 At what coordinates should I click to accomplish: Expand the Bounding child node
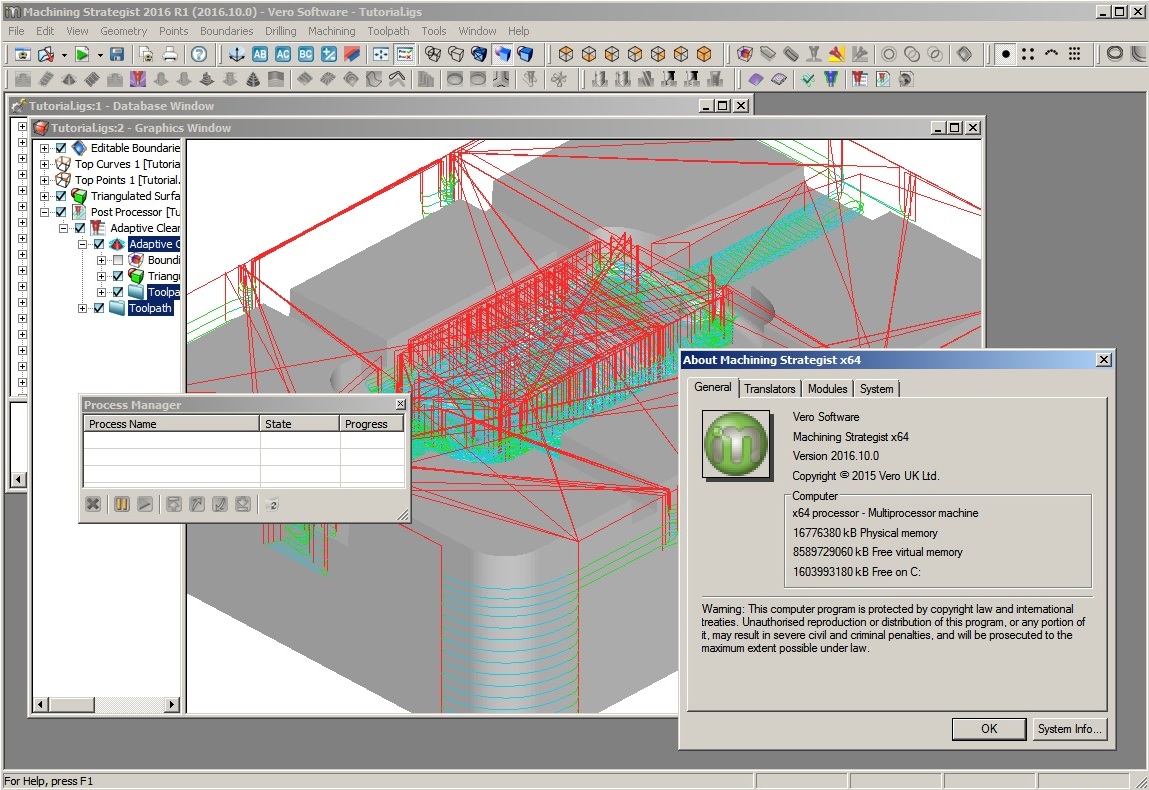coord(102,260)
